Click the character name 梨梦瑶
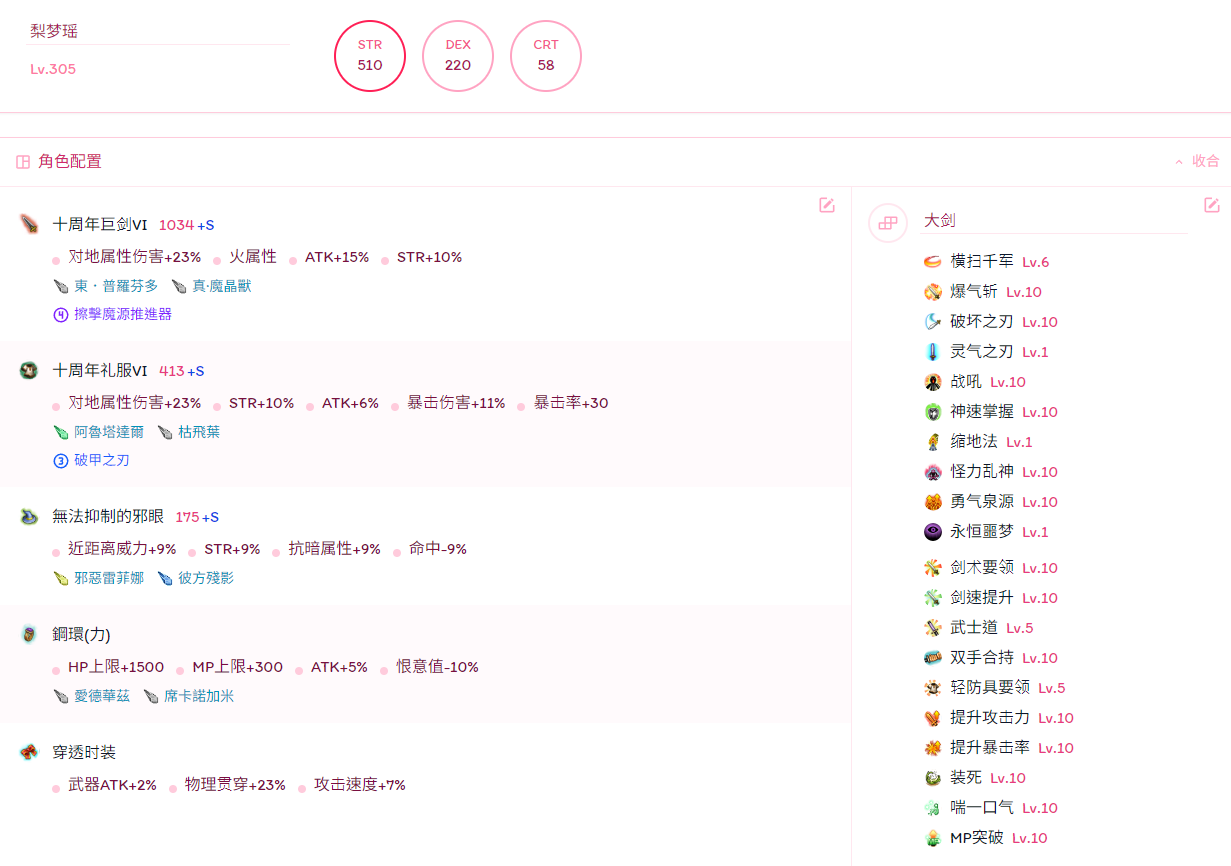 [x=54, y=31]
